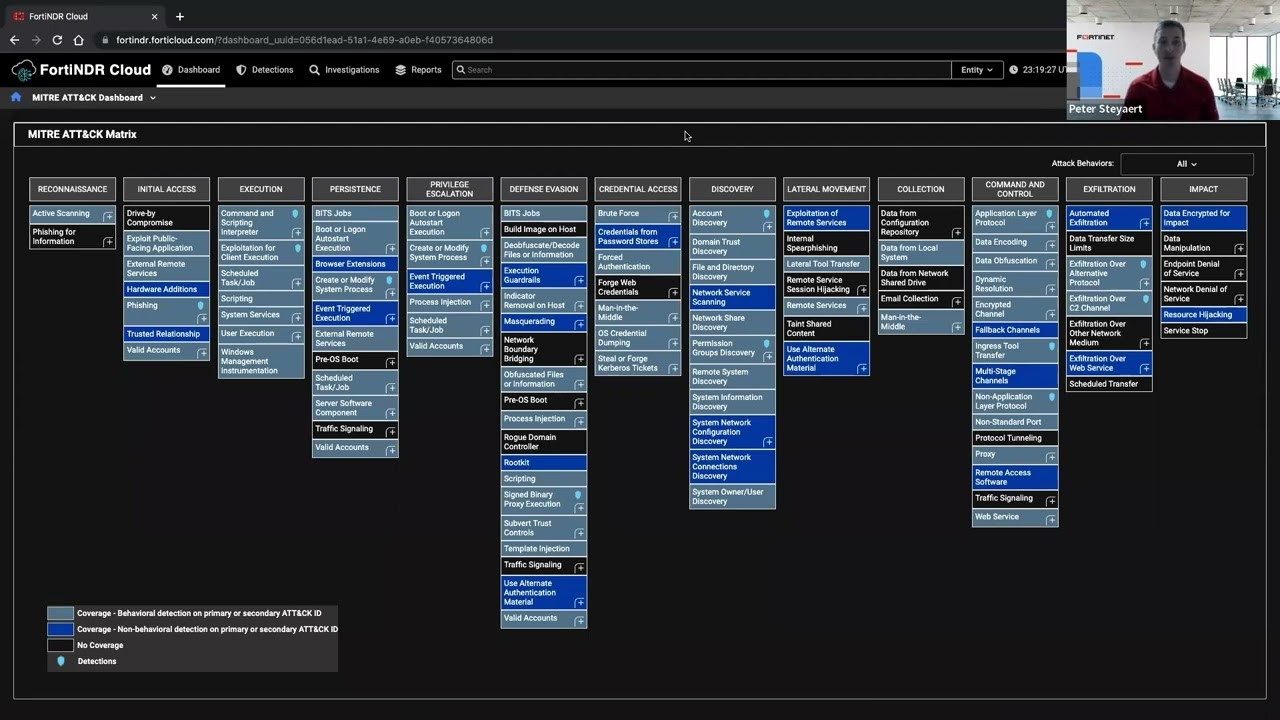The width and height of the screenshot is (1280, 720).
Task: Click the DEFENSE EVASION column header
Action: 543,189
